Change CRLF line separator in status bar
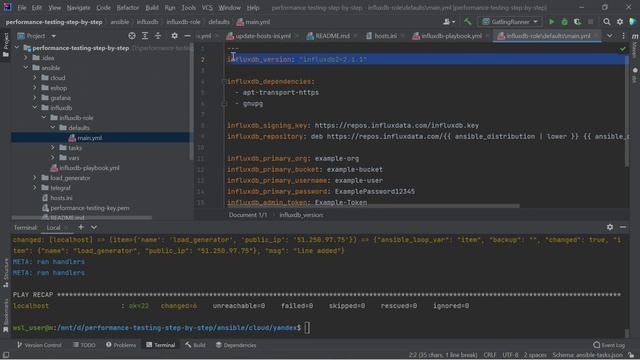 click(489, 355)
